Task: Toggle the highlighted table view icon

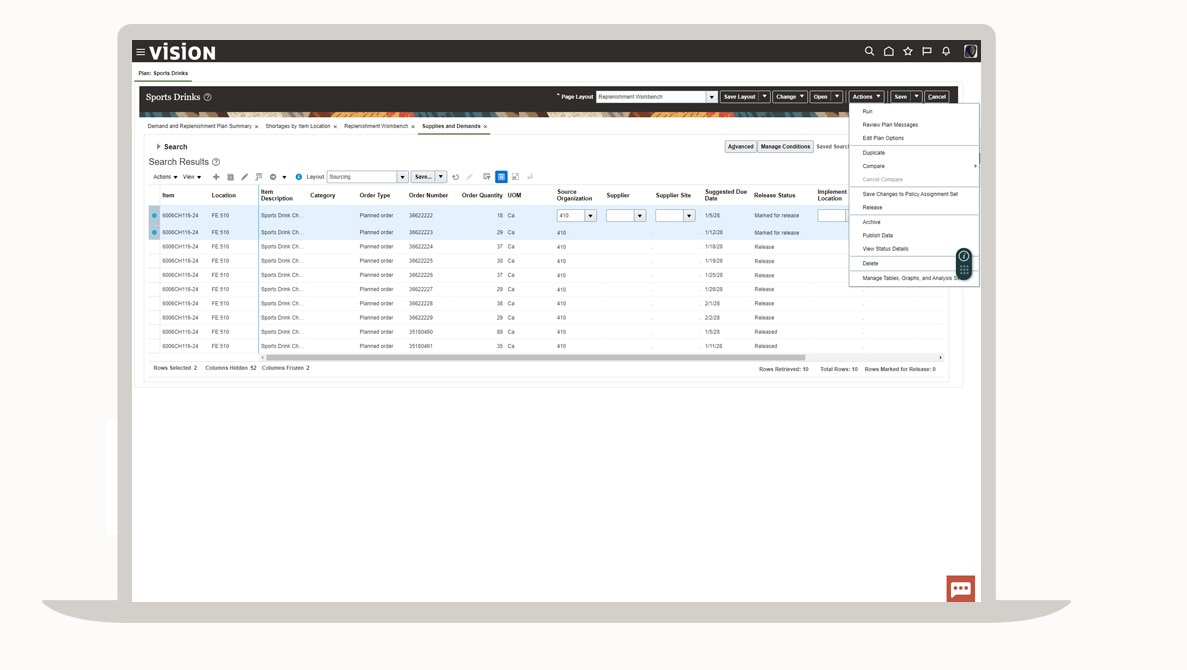Action: [x=500, y=175]
